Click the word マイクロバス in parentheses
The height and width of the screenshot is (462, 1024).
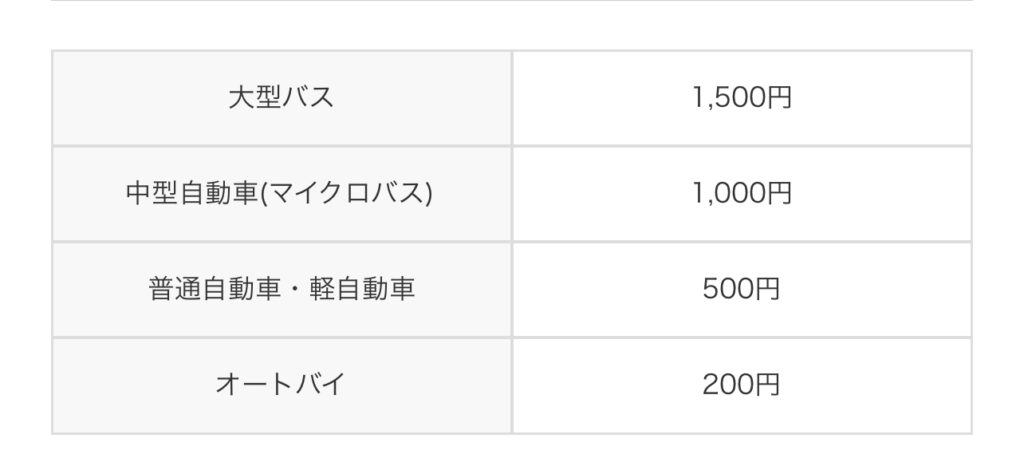coord(345,193)
